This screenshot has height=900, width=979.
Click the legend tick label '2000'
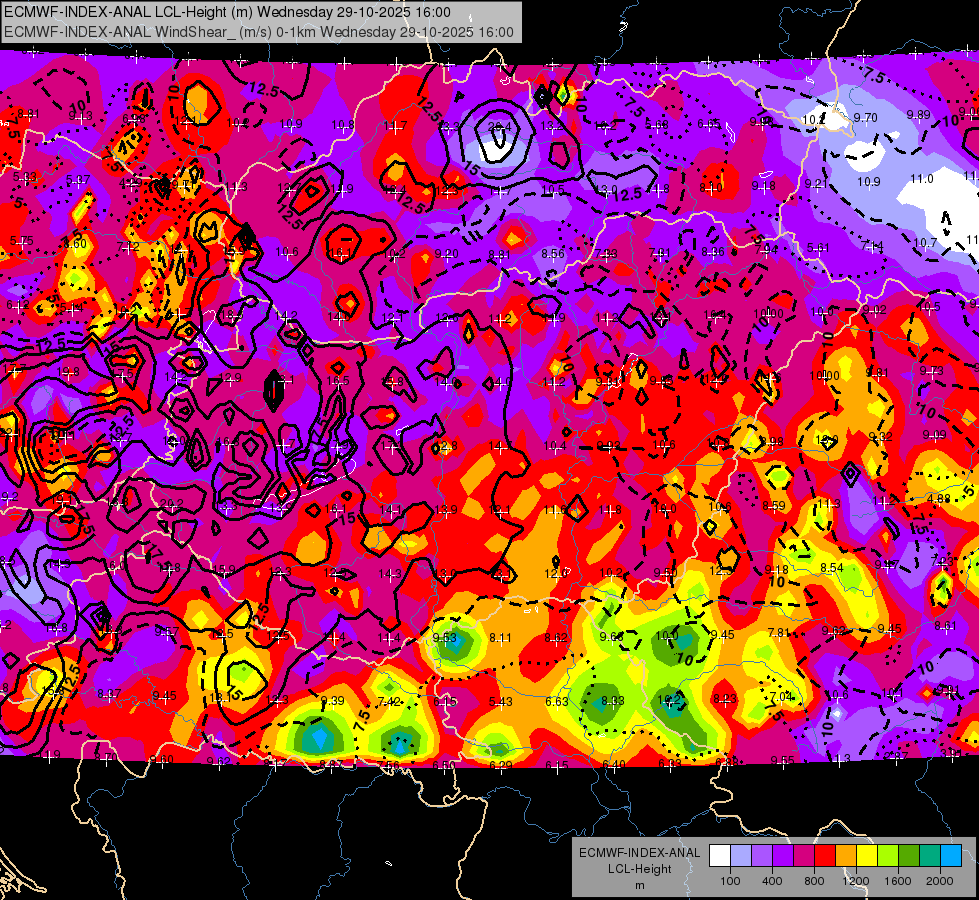pos(939,881)
